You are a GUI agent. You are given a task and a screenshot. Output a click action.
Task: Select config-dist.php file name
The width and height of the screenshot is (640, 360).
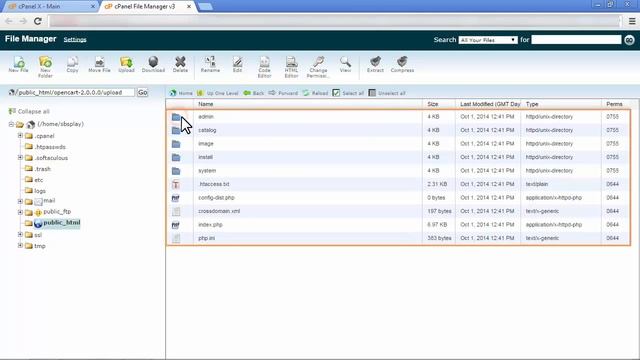tap(216, 198)
